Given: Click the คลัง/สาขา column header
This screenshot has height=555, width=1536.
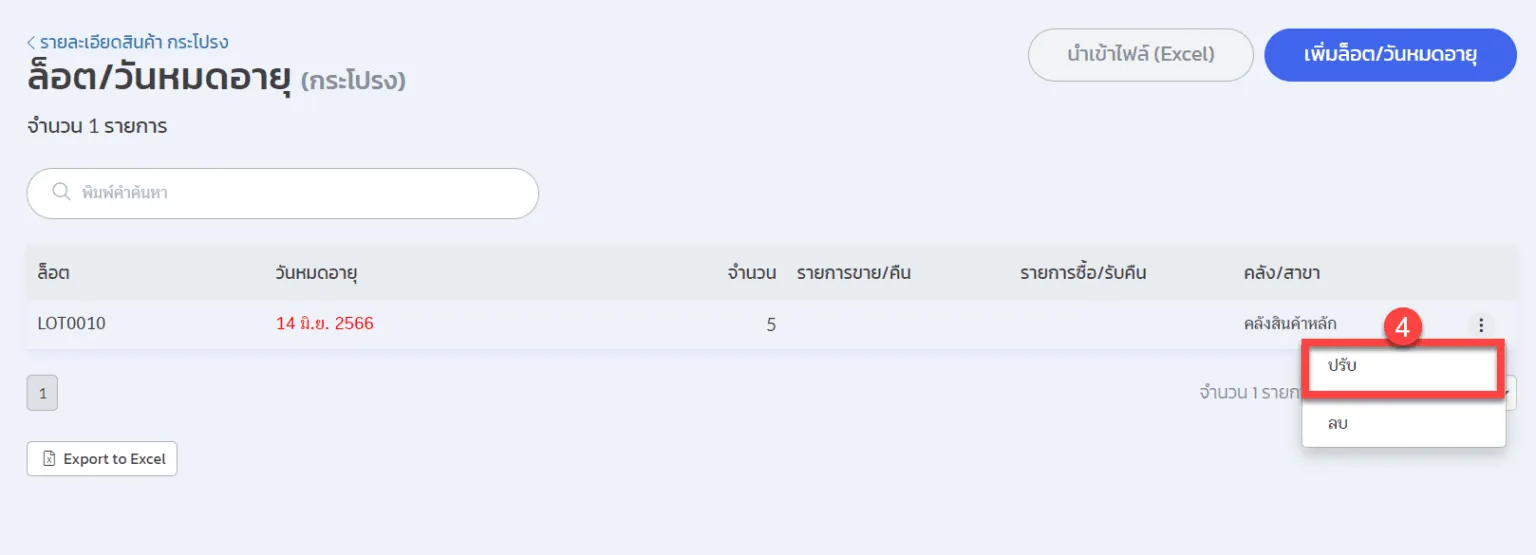Looking at the screenshot, I should (x=1282, y=273).
